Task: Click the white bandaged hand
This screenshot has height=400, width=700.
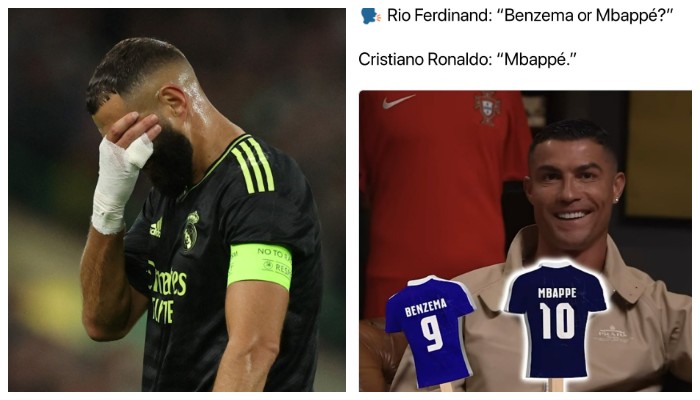Action: click(121, 181)
